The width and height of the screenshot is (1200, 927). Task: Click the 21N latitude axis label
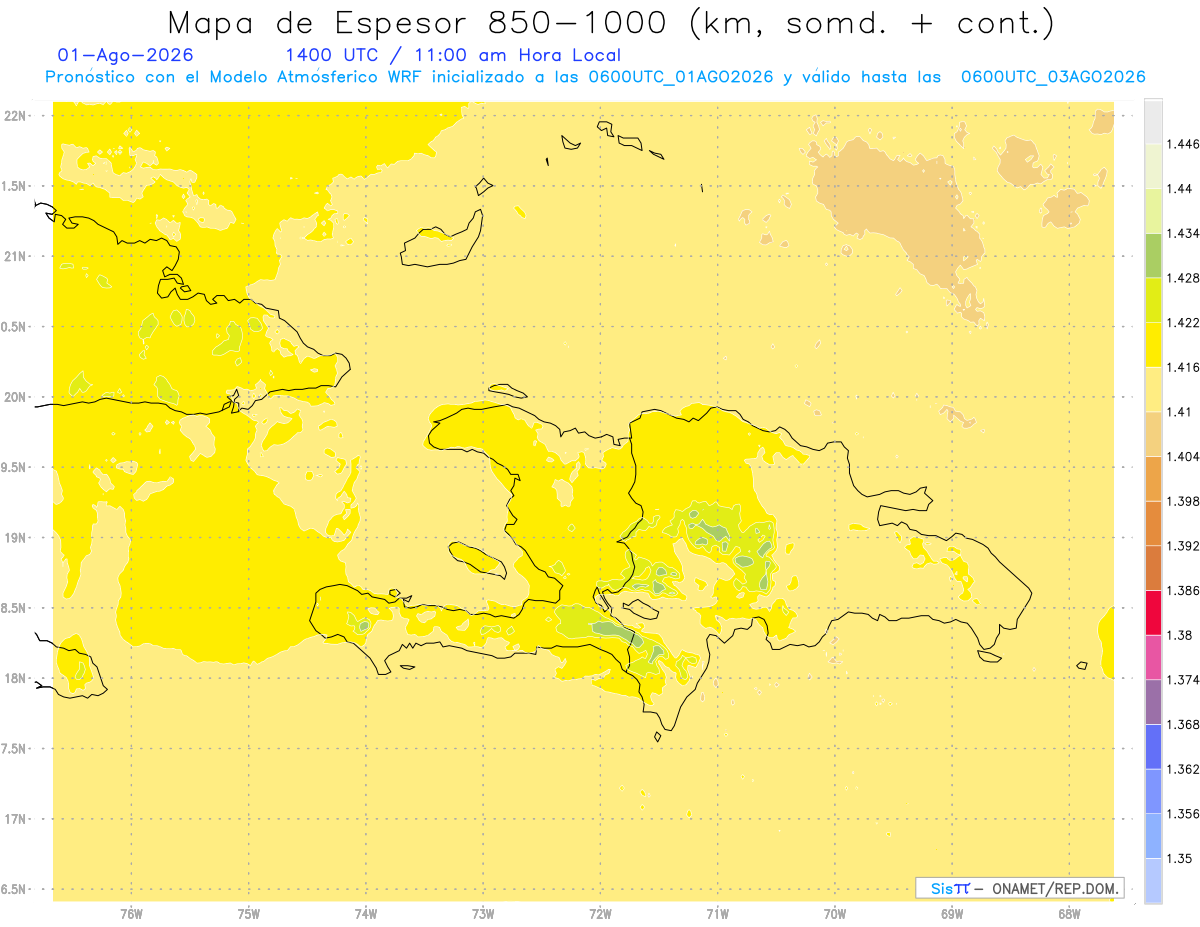click(16, 256)
